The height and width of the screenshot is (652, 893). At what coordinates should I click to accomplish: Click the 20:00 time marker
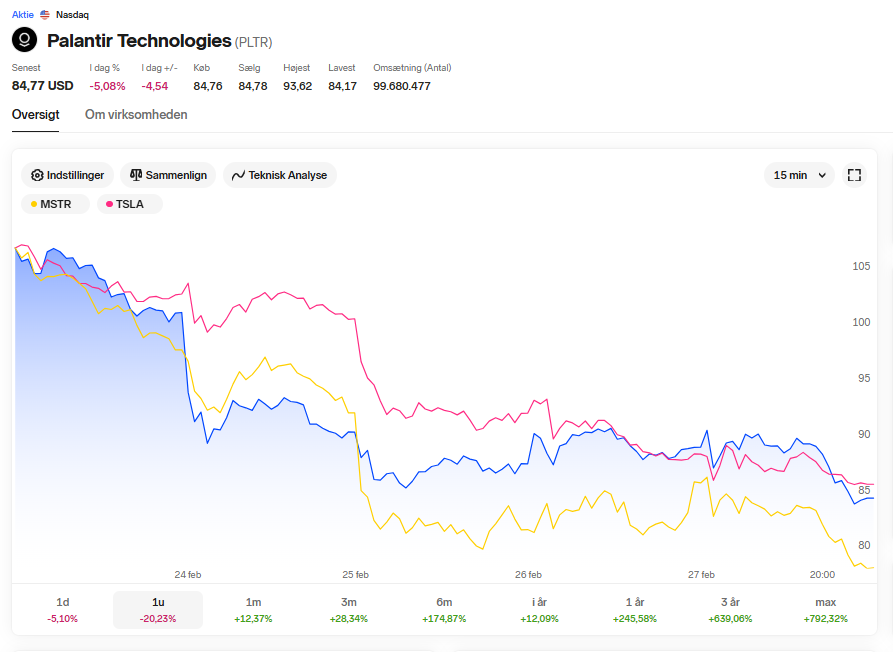(822, 575)
